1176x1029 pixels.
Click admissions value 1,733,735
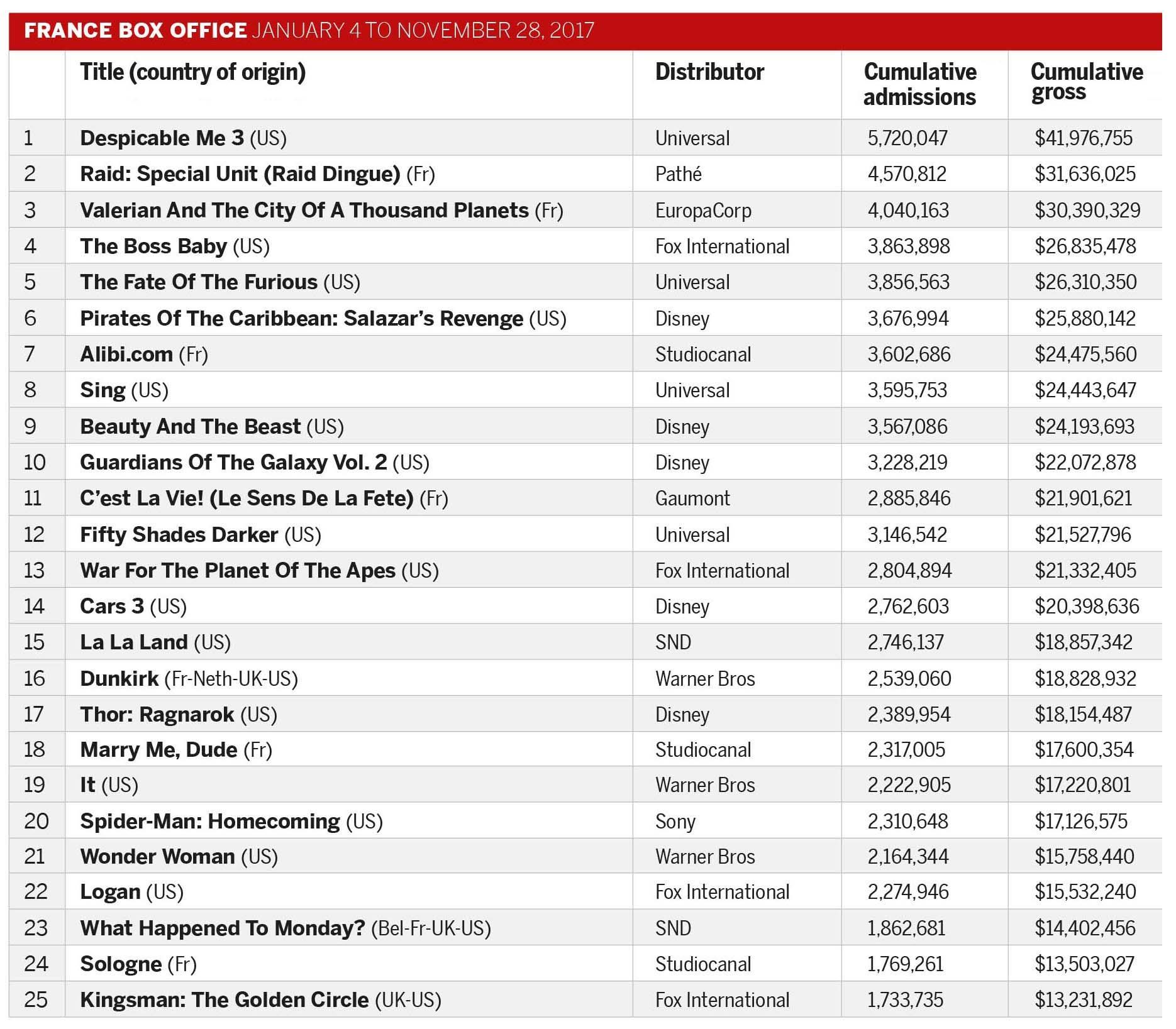(906, 999)
